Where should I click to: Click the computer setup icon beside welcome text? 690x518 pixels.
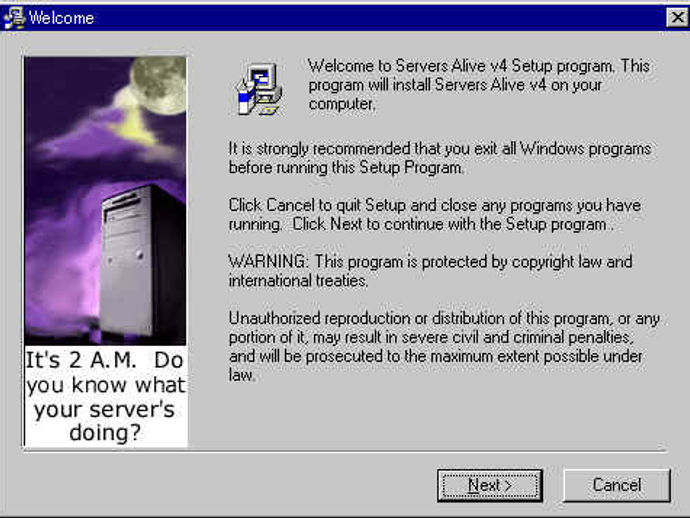tap(260, 89)
